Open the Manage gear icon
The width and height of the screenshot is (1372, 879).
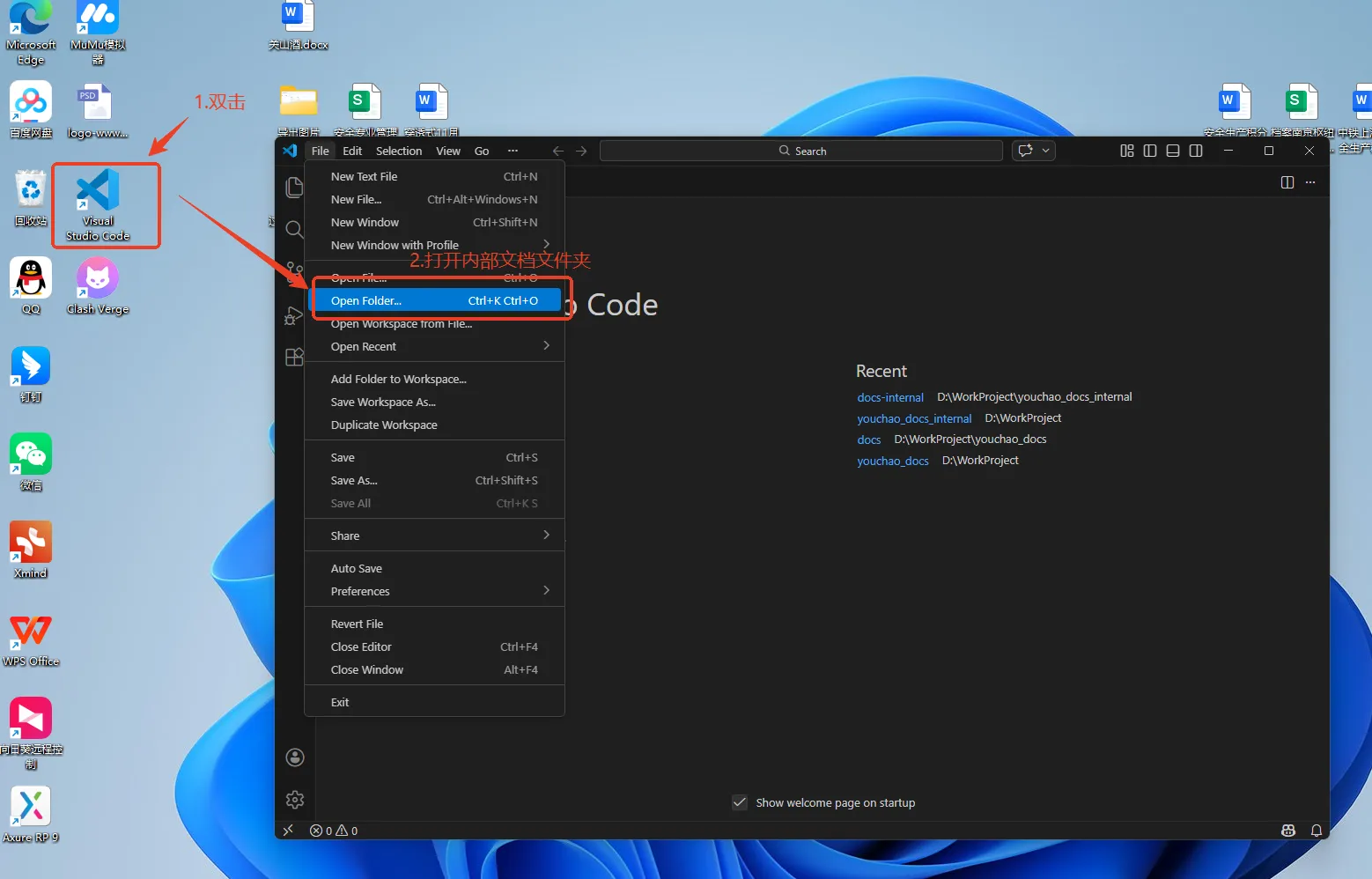[x=295, y=800]
